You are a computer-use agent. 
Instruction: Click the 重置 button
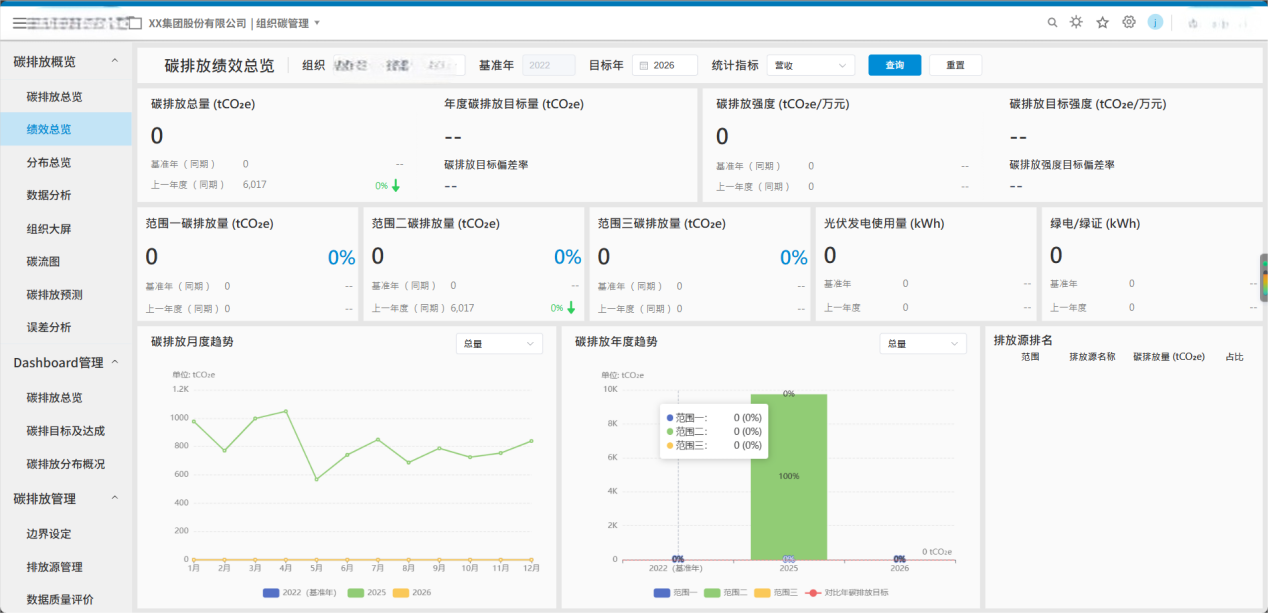(x=955, y=65)
